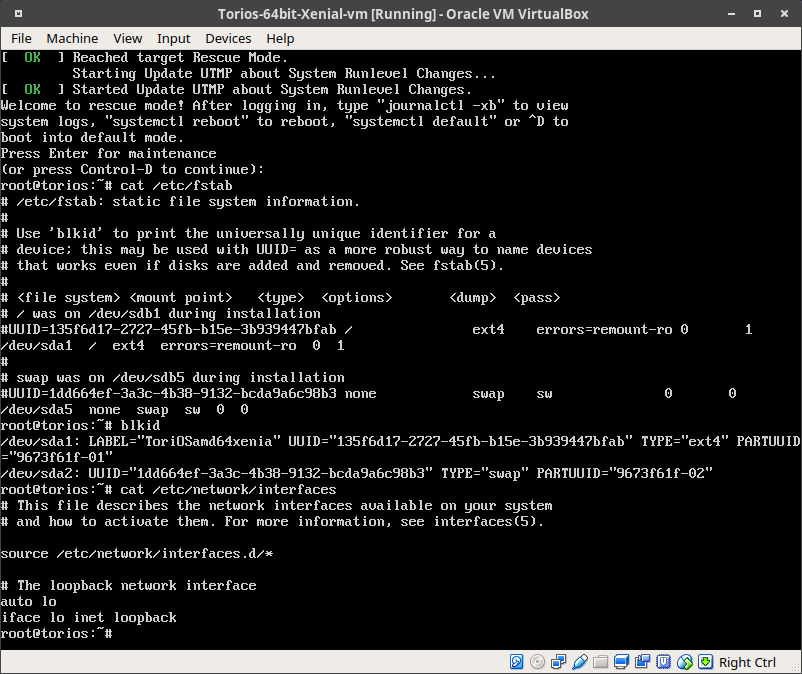Open the shared folders indicator

click(x=600, y=662)
